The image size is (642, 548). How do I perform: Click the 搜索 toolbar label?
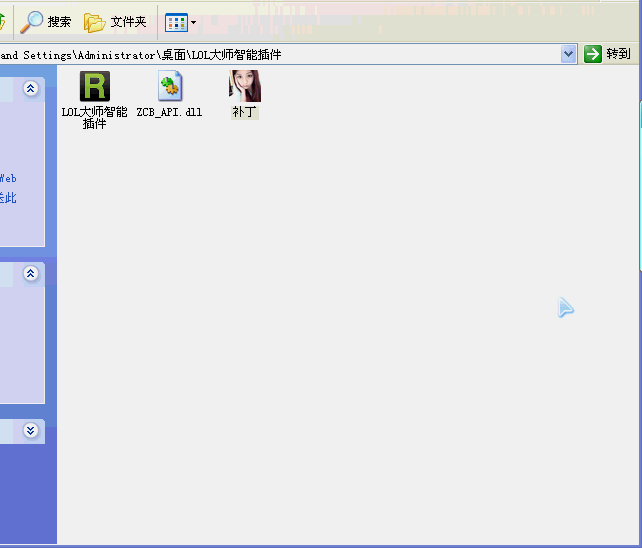(60, 22)
